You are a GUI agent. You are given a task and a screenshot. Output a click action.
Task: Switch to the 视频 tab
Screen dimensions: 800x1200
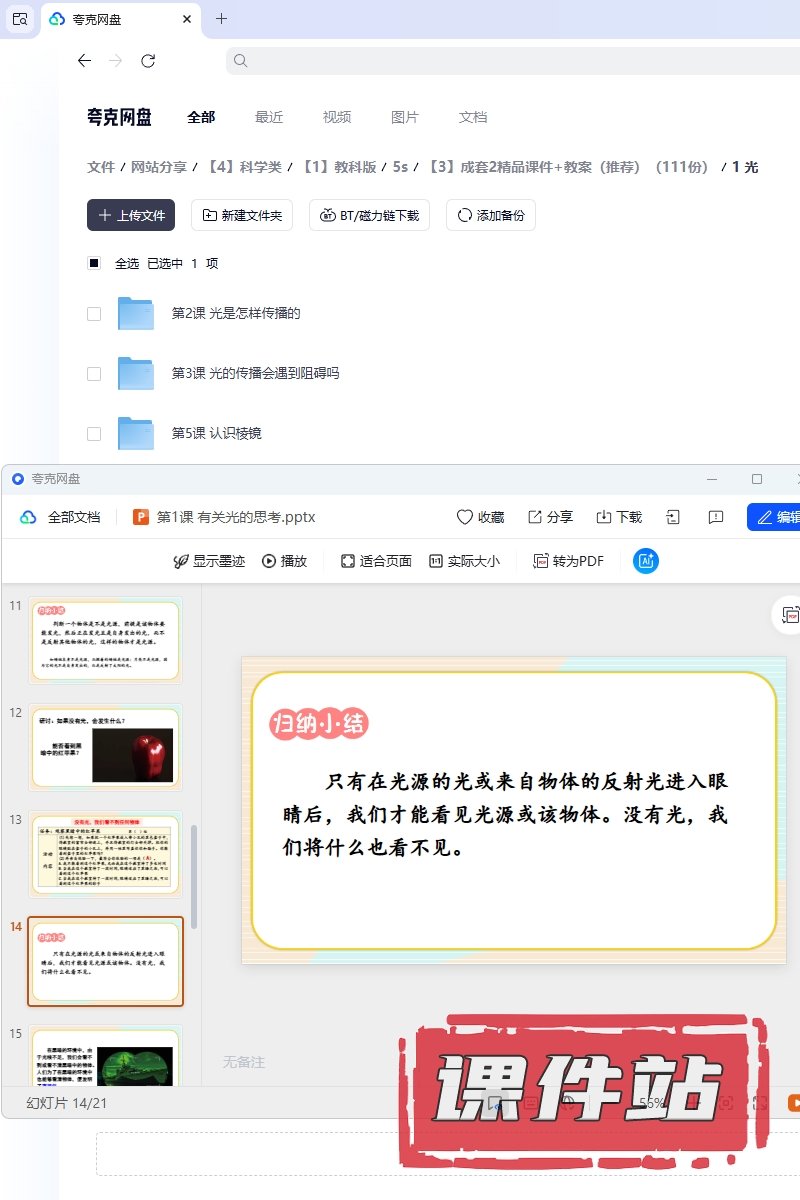(x=337, y=117)
